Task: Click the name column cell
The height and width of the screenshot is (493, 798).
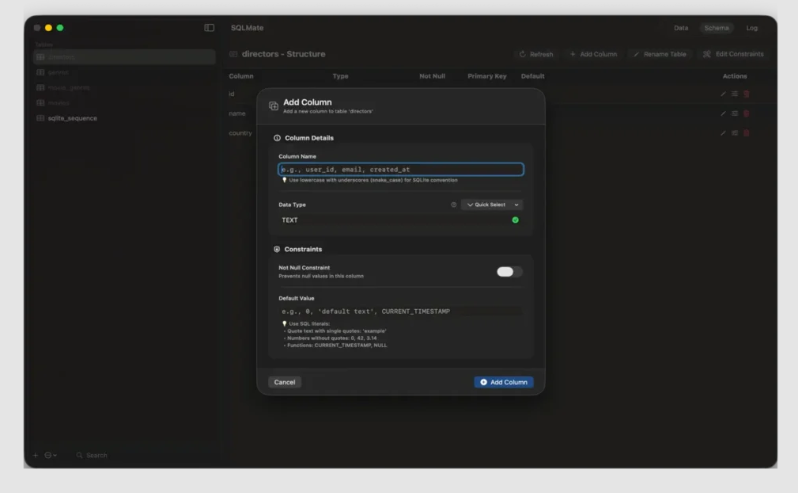Action: [237, 113]
